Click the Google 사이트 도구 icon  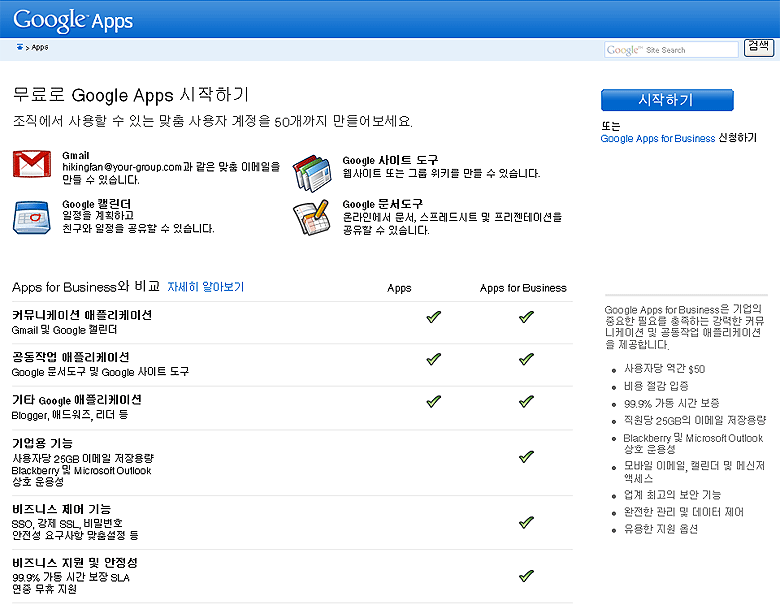pyautogui.click(x=312, y=173)
